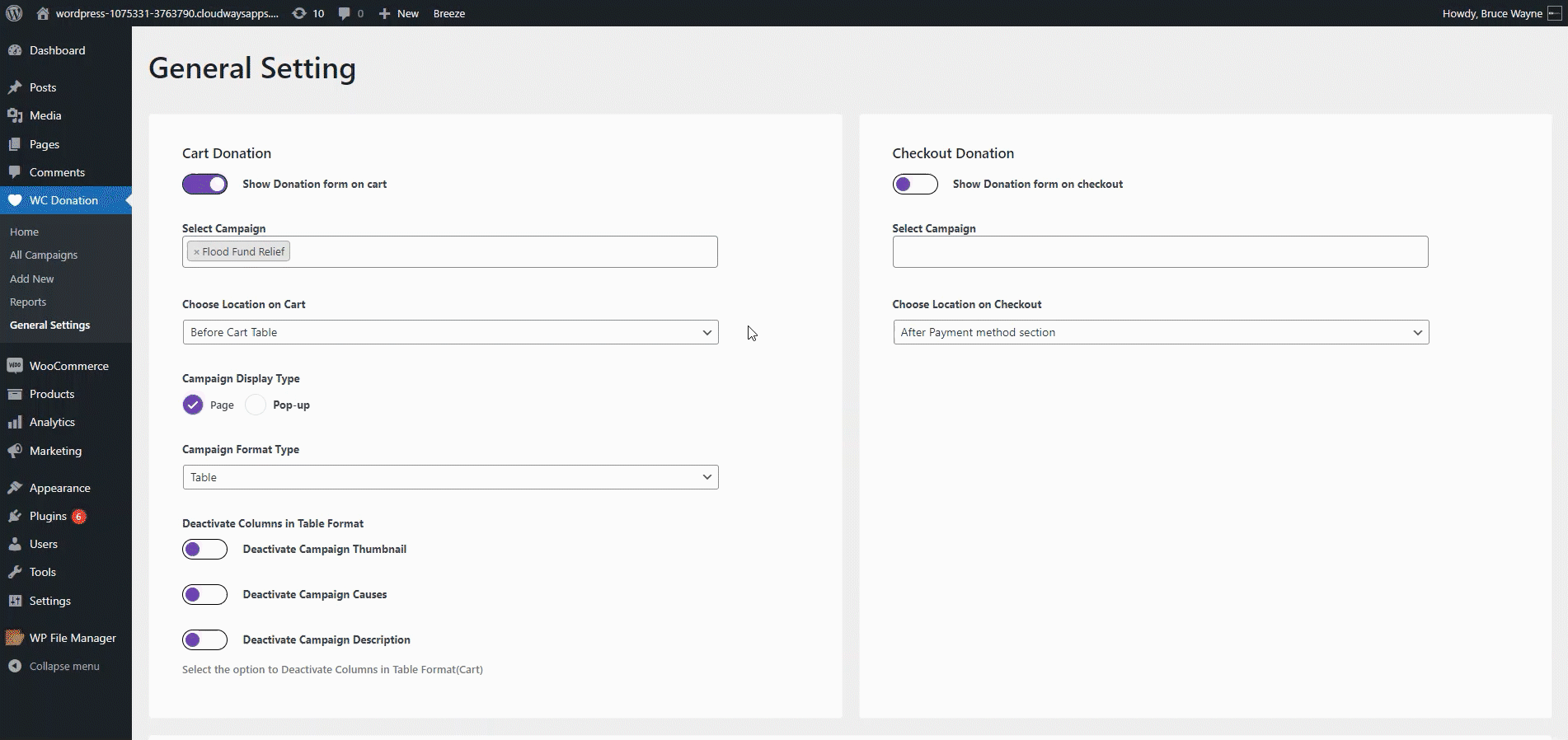The height and width of the screenshot is (740, 1568).
Task: Open the updates icon showing 10
Action: [299, 13]
